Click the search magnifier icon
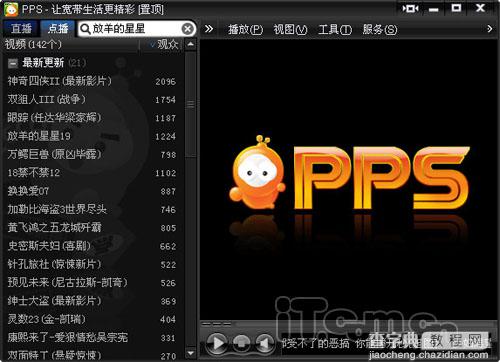The width and height of the screenshot is (500, 362). [85, 29]
